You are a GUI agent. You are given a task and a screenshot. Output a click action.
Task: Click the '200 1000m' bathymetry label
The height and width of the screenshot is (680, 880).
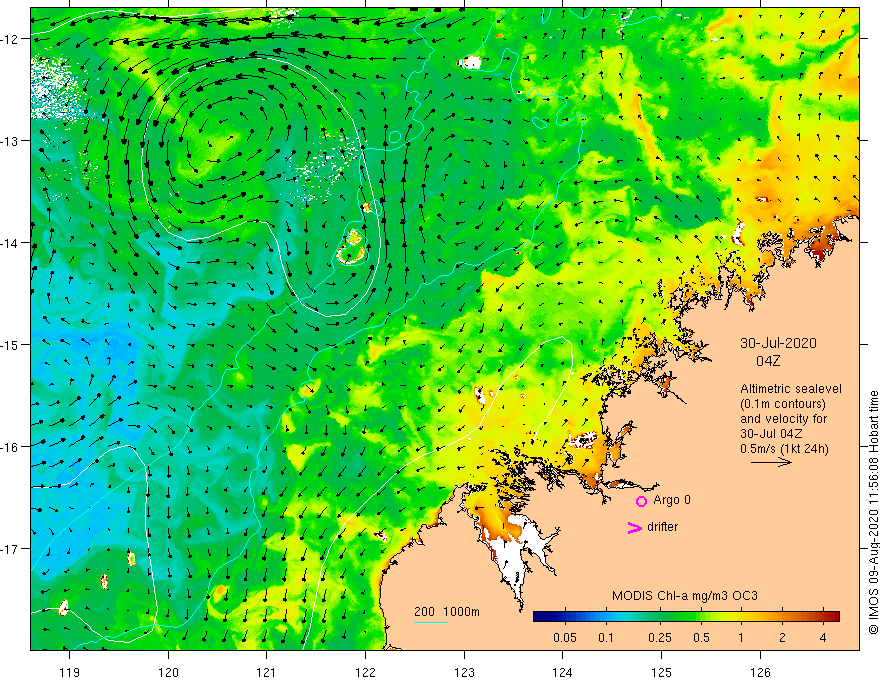point(447,612)
